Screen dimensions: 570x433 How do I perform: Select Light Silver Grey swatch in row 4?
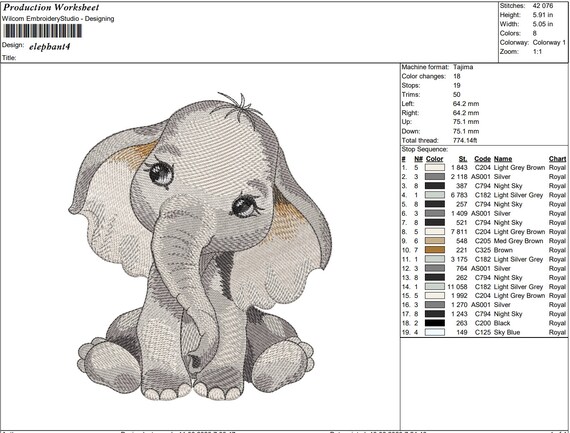[x=435, y=195]
